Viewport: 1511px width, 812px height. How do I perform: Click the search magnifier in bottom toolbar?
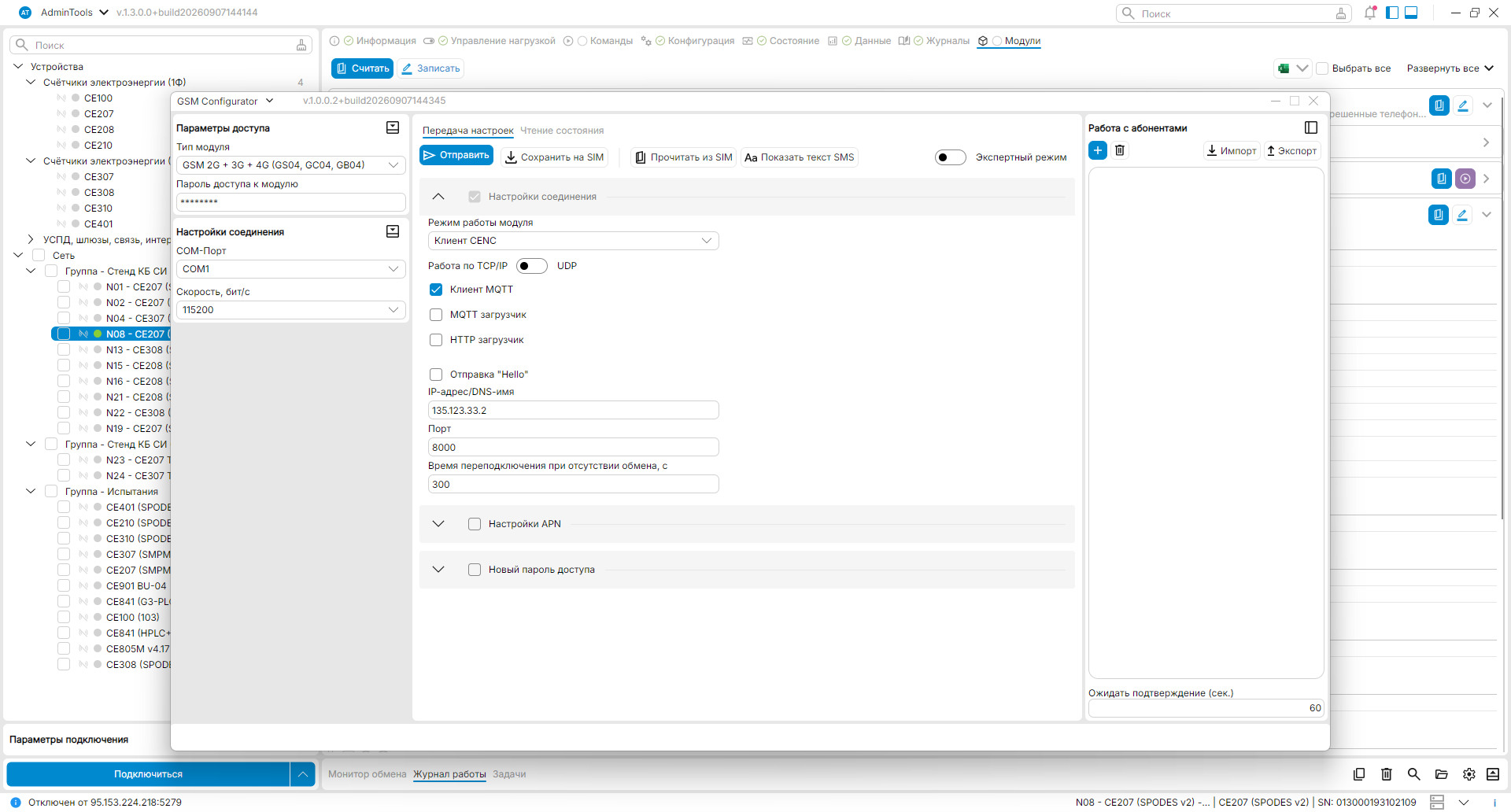tap(1413, 774)
